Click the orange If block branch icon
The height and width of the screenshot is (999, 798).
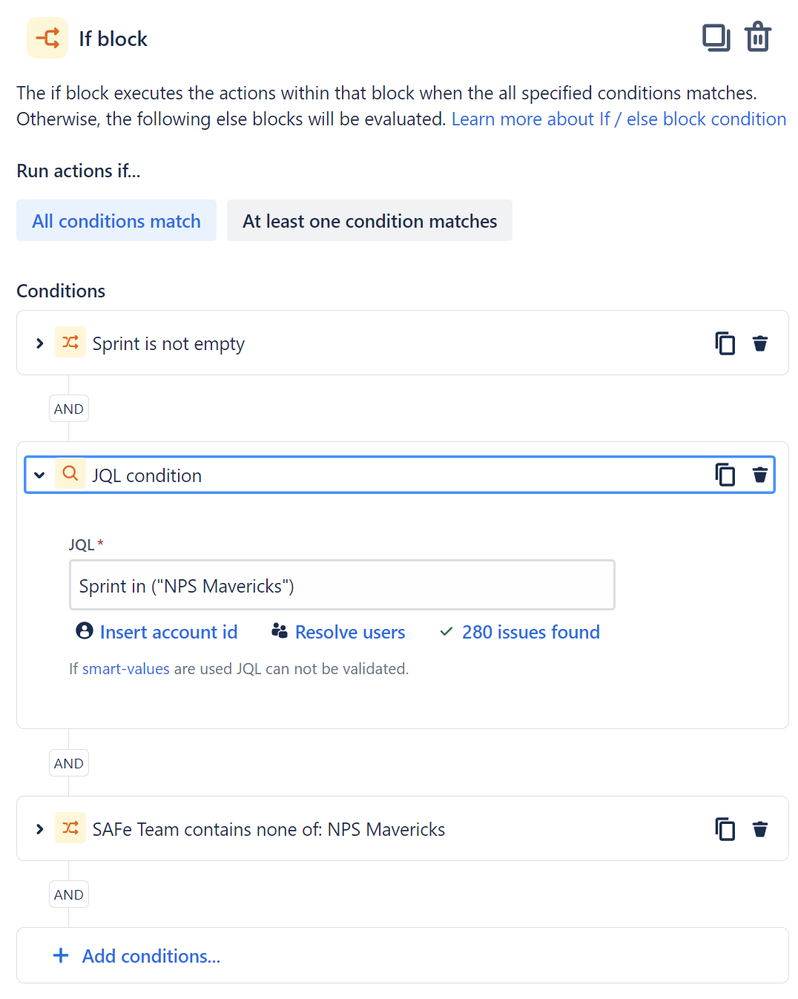[x=47, y=38]
